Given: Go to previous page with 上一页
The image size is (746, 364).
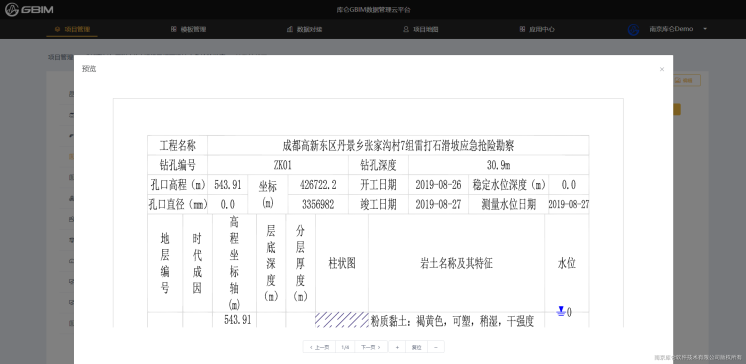Looking at the screenshot, I should [319, 347].
